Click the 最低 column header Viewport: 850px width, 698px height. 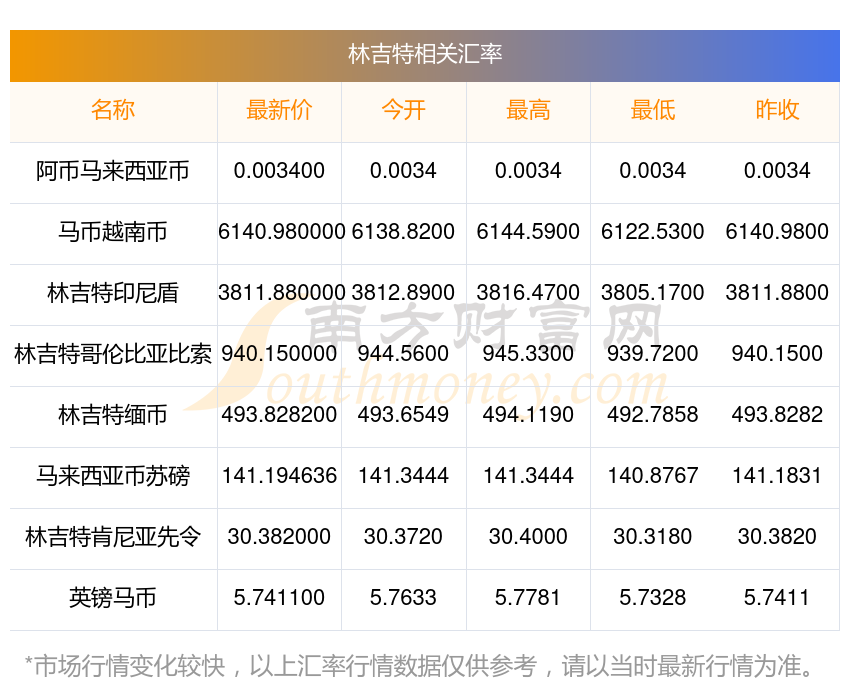(653, 110)
